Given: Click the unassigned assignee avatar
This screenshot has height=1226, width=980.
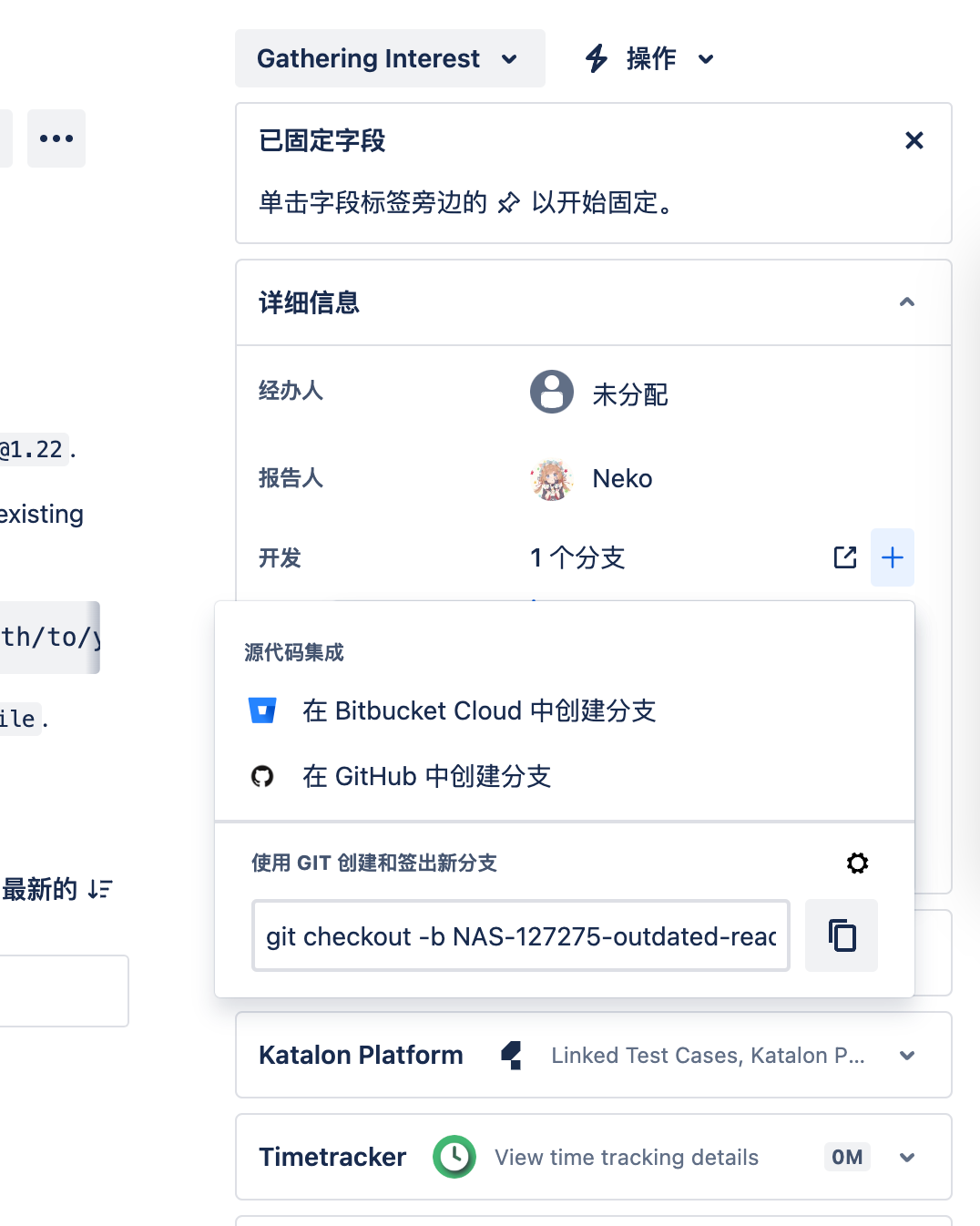Looking at the screenshot, I should click(552, 393).
